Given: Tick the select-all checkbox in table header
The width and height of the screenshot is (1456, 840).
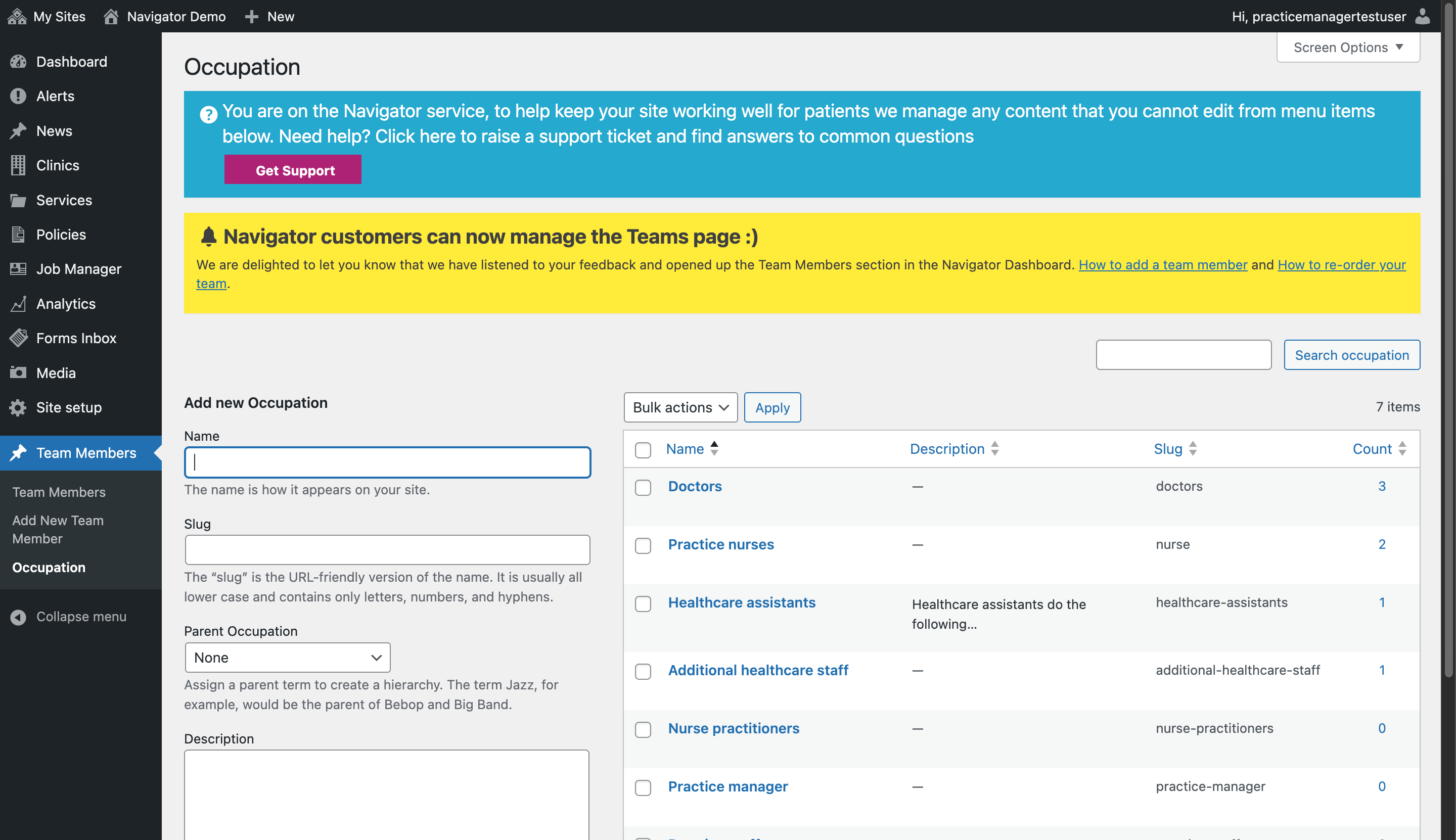Looking at the screenshot, I should point(643,449).
